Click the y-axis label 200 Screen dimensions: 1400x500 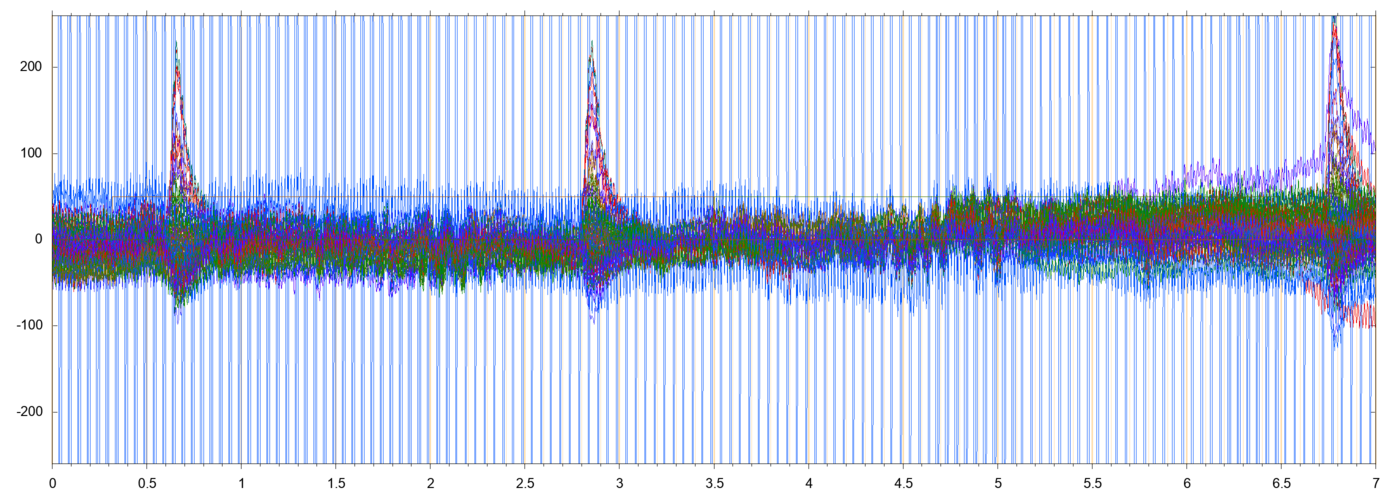click(33, 67)
